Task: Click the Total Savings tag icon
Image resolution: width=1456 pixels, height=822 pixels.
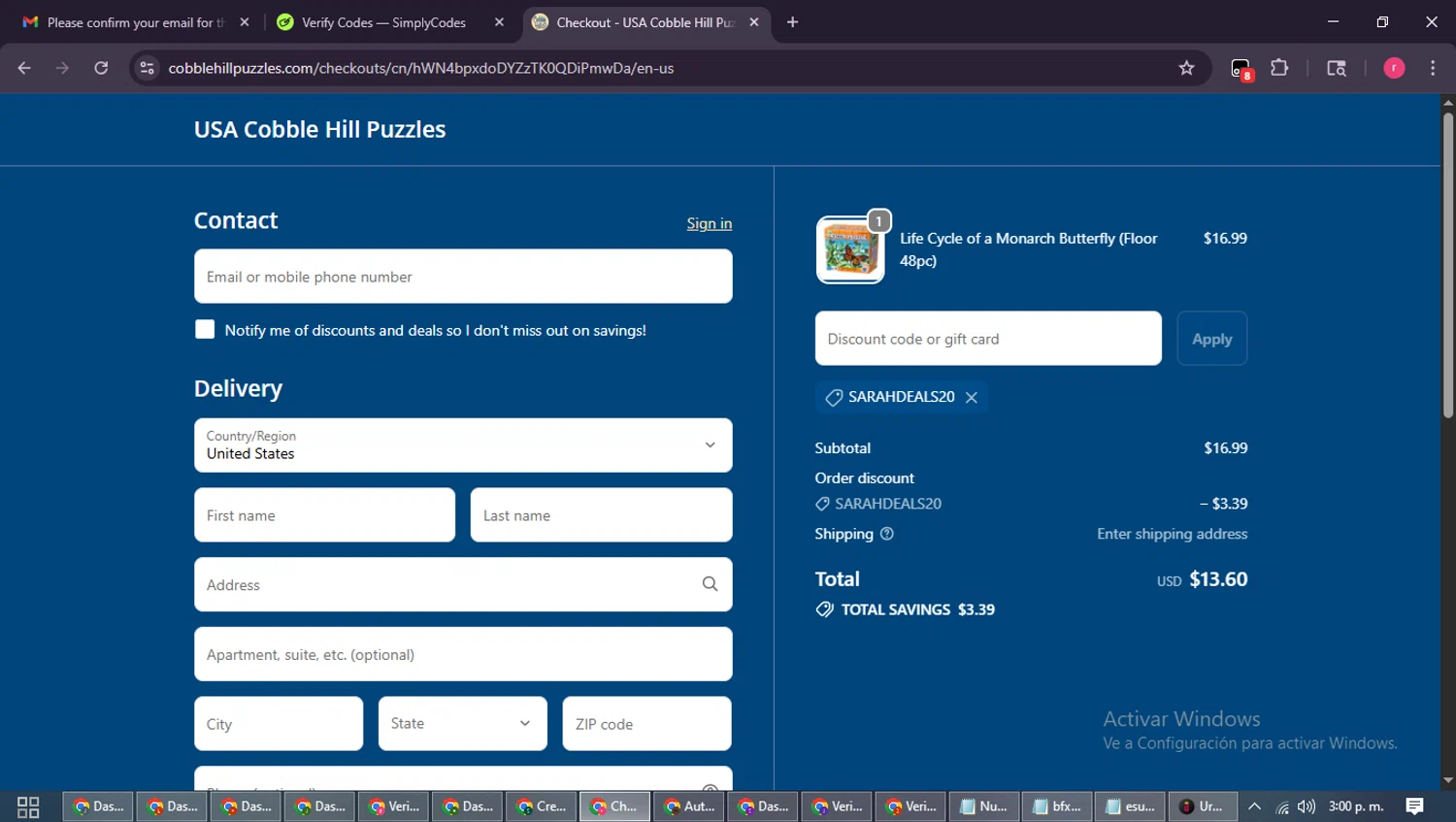Action: coord(825,609)
